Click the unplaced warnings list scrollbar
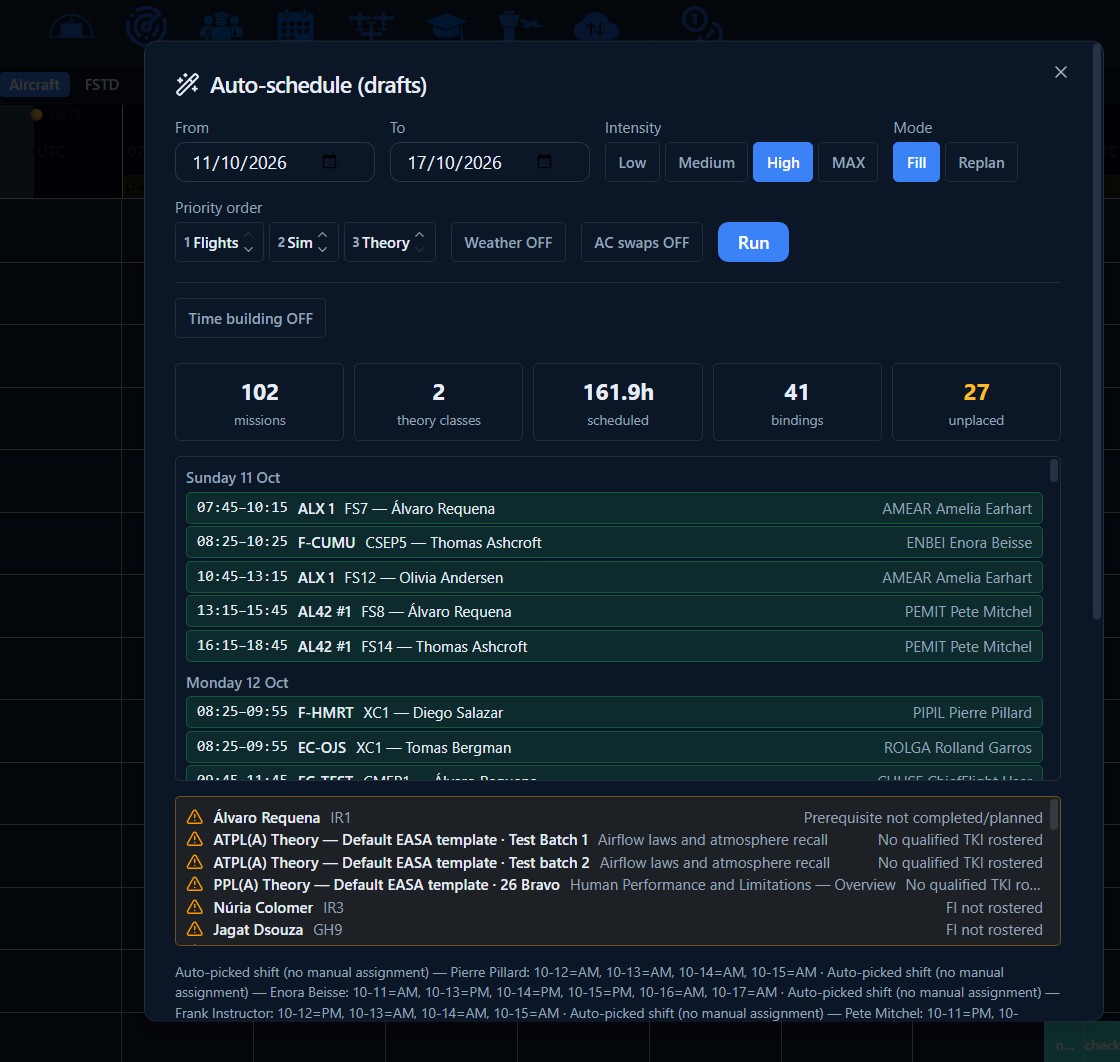This screenshot has width=1120, height=1062. [1054, 815]
